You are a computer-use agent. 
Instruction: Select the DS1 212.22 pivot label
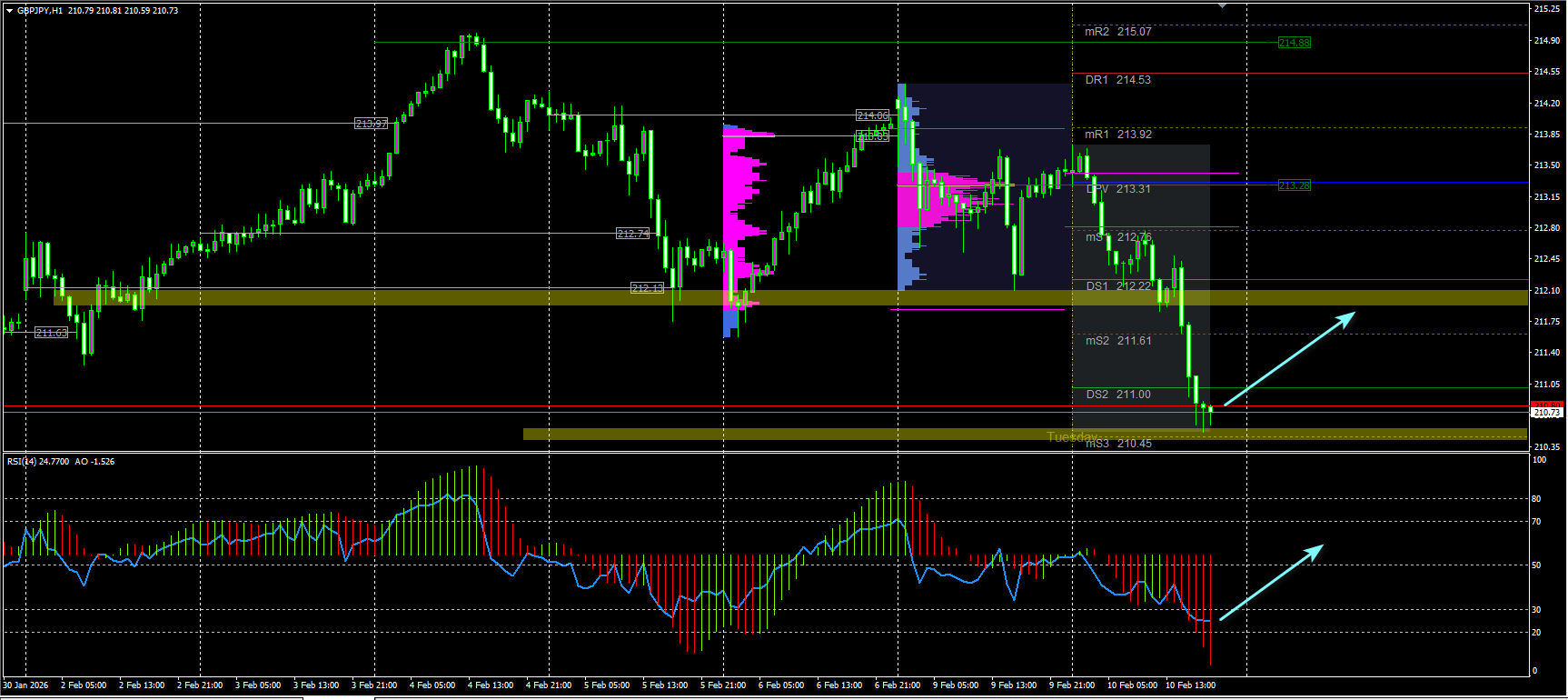1118,286
